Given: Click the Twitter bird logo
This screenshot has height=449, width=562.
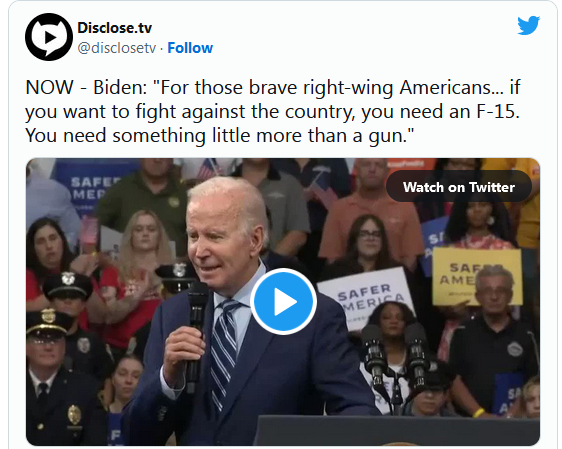Looking at the screenshot, I should 528,25.
